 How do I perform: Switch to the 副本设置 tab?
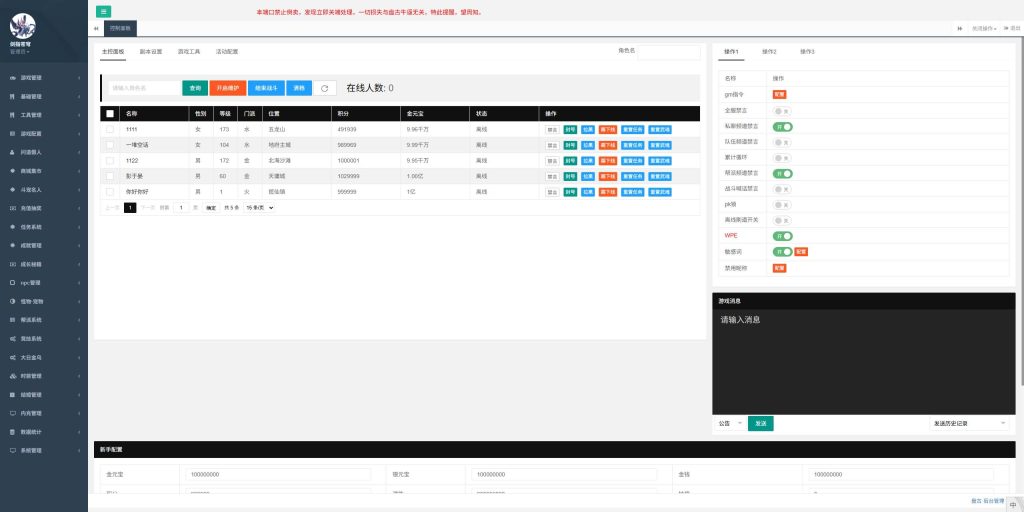click(x=151, y=51)
